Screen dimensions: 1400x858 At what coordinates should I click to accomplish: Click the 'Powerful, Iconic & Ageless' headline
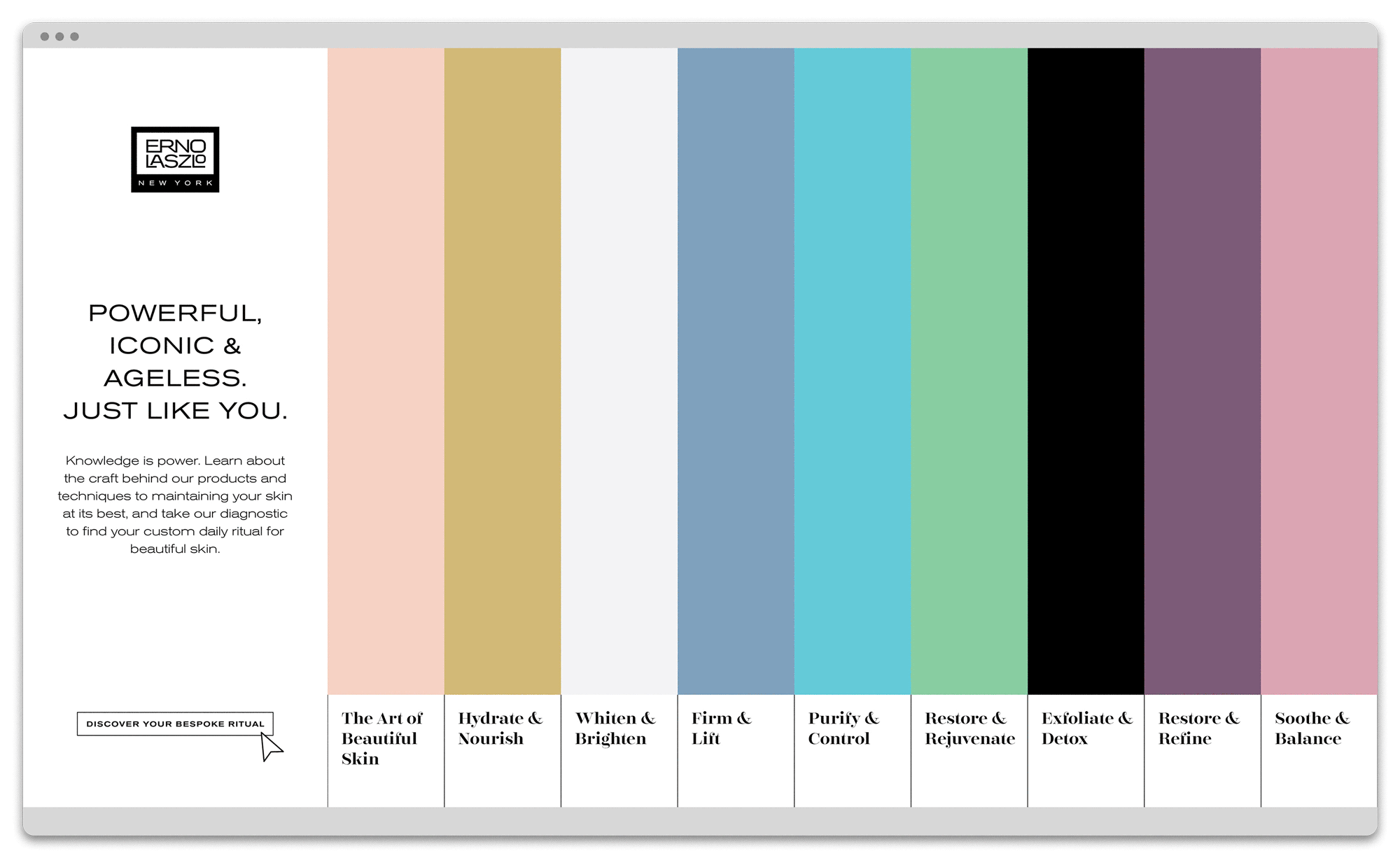[175, 362]
